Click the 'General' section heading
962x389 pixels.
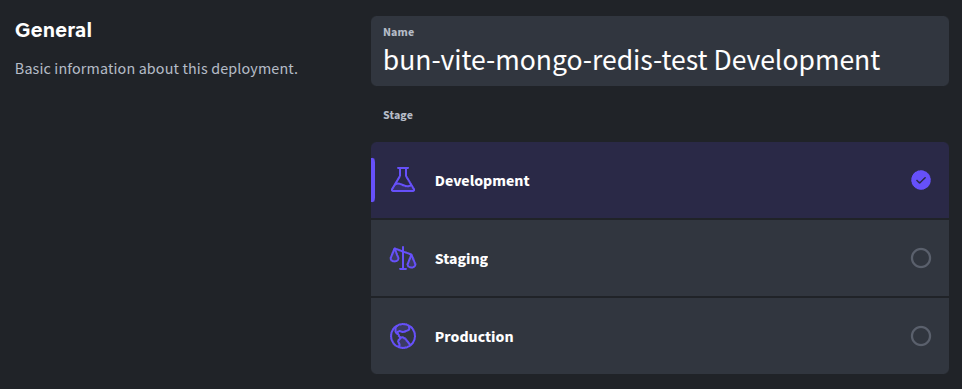(53, 30)
